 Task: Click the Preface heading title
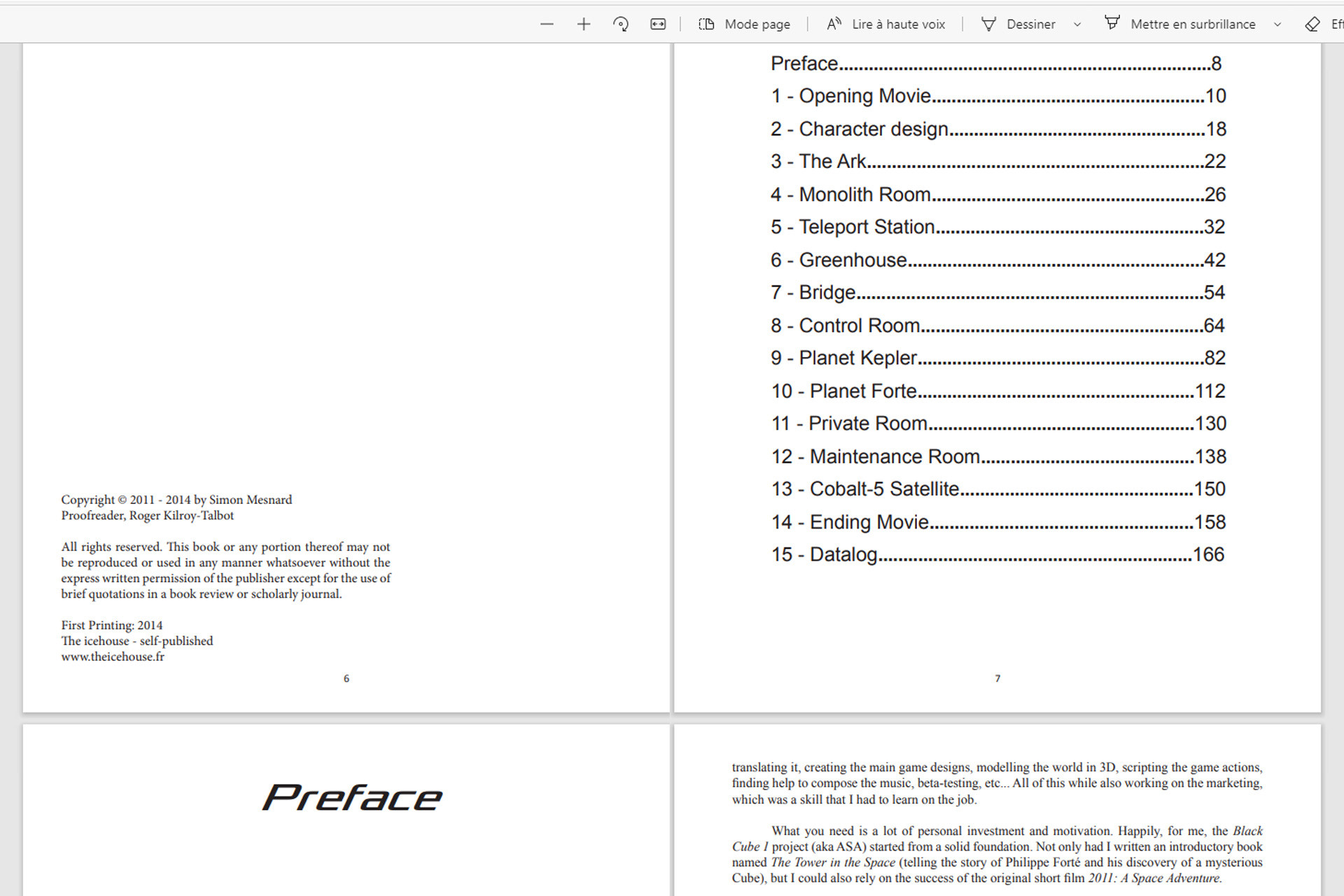coord(352,798)
